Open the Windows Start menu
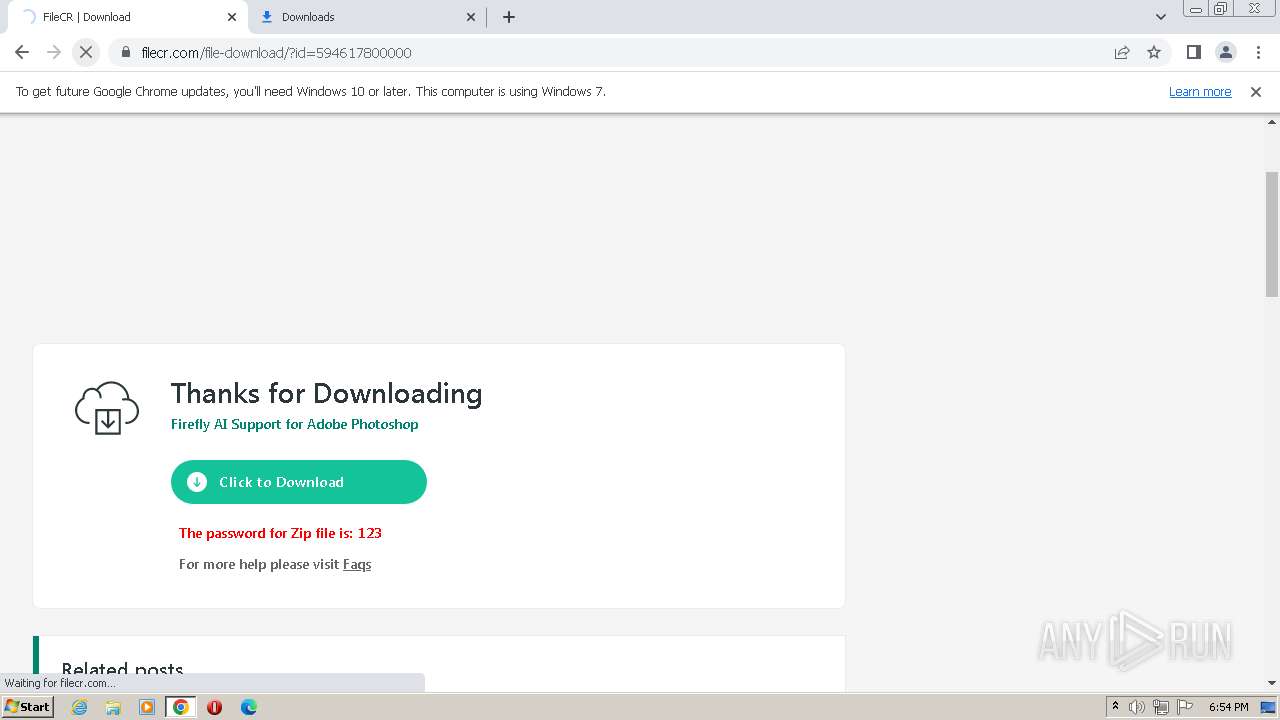The height and width of the screenshot is (720, 1280). [28, 706]
